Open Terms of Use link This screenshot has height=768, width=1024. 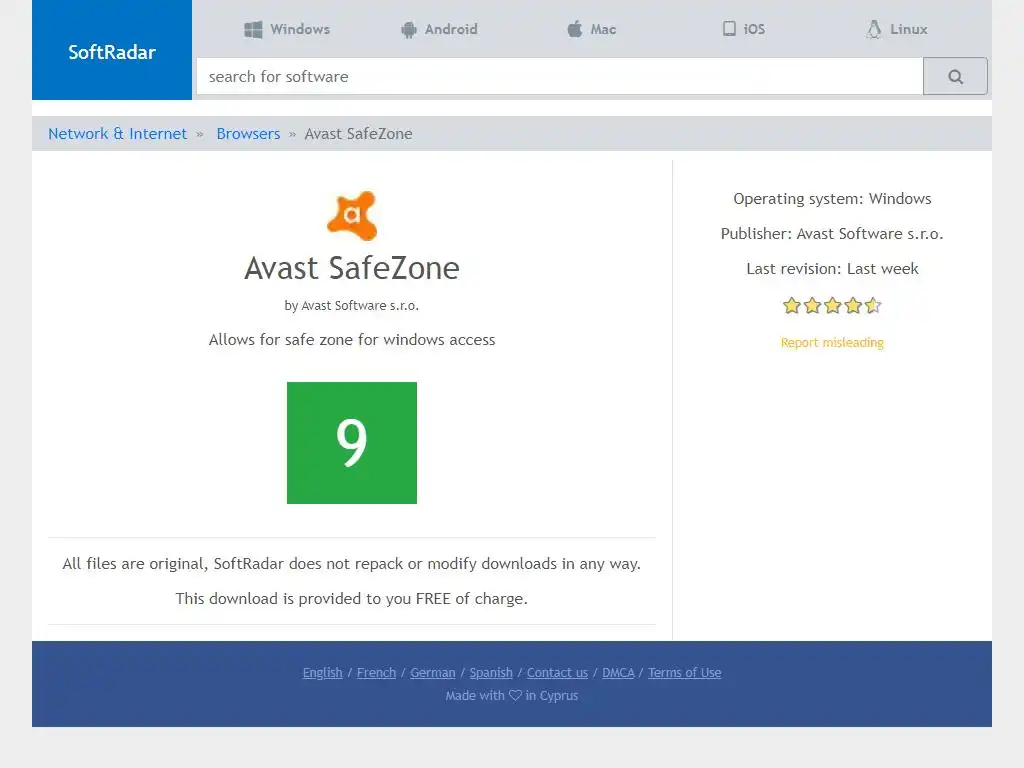point(684,673)
